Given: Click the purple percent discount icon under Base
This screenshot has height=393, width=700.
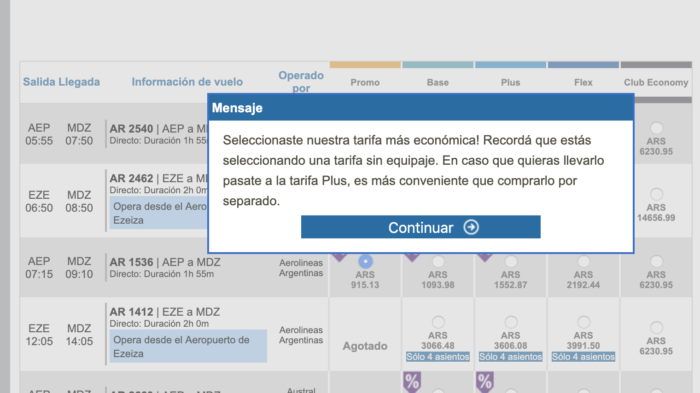Looking at the screenshot, I should (x=412, y=382).
